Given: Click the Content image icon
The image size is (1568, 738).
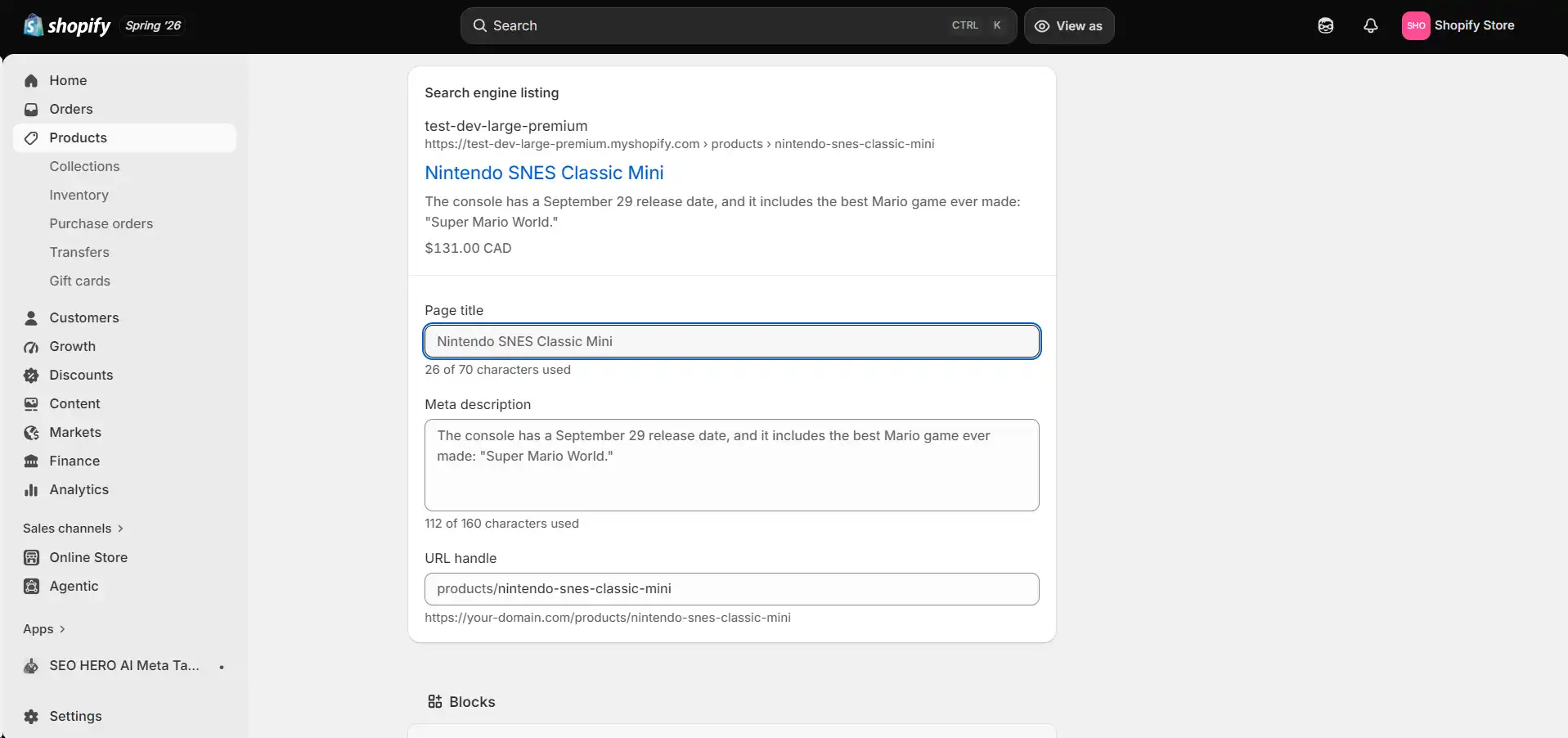Looking at the screenshot, I should pyautogui.click(x=31, y=403).
